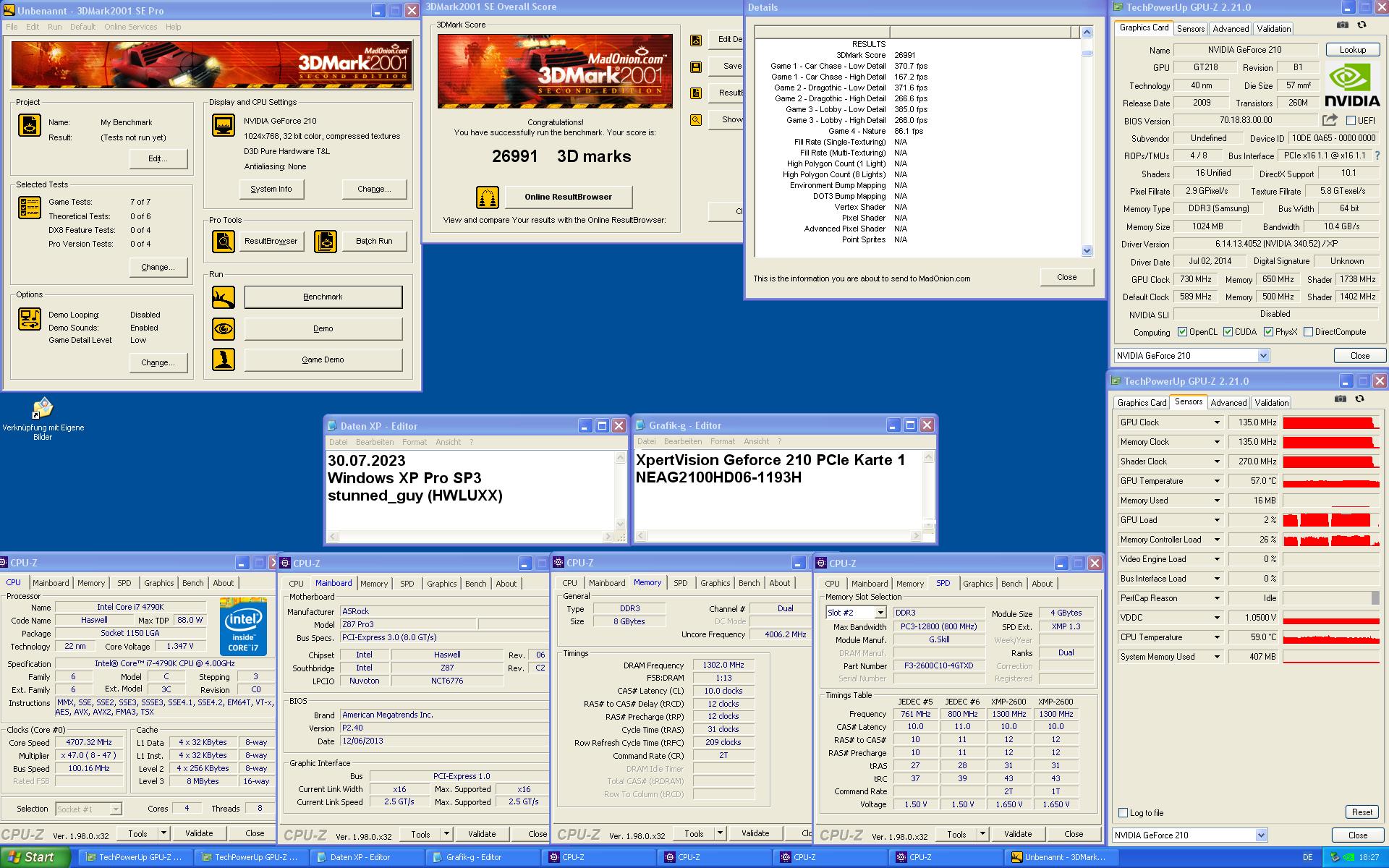Click the Reset button in GPU-Z Sensors

click(x=1362, y=812)
